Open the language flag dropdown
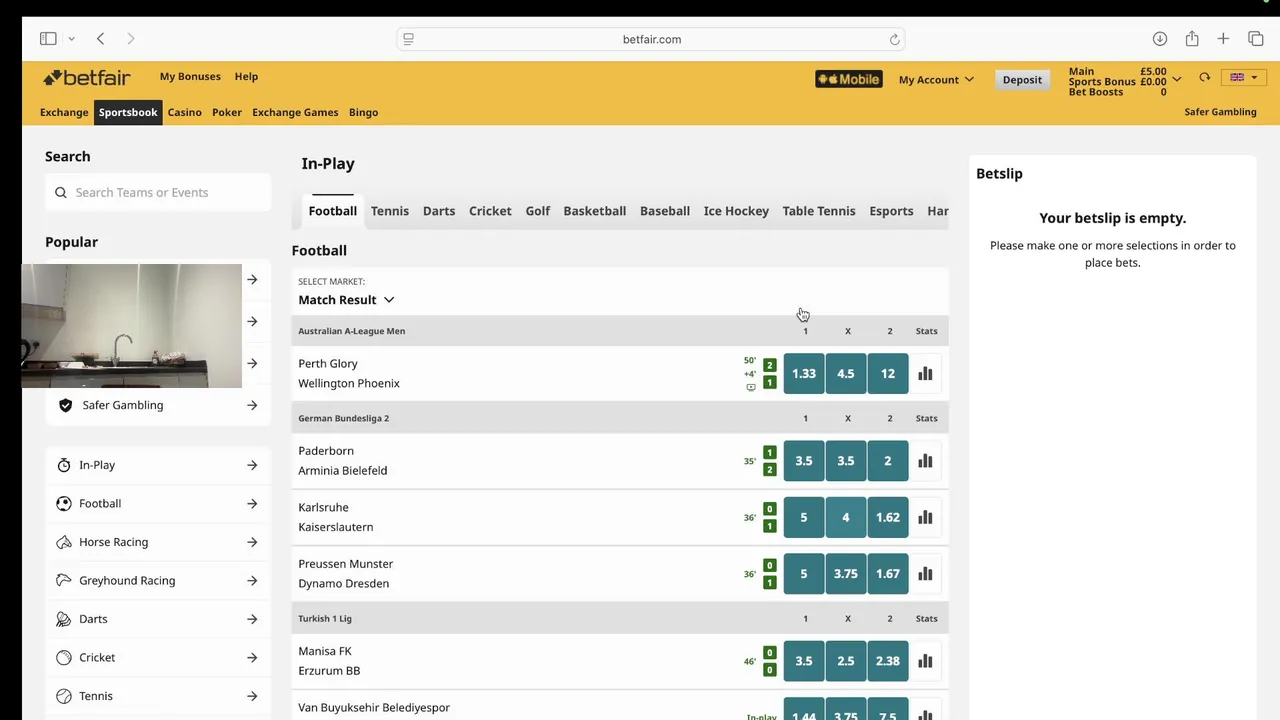The width and height of the screenshot is (1280, 720). [x=1244, y=78]
